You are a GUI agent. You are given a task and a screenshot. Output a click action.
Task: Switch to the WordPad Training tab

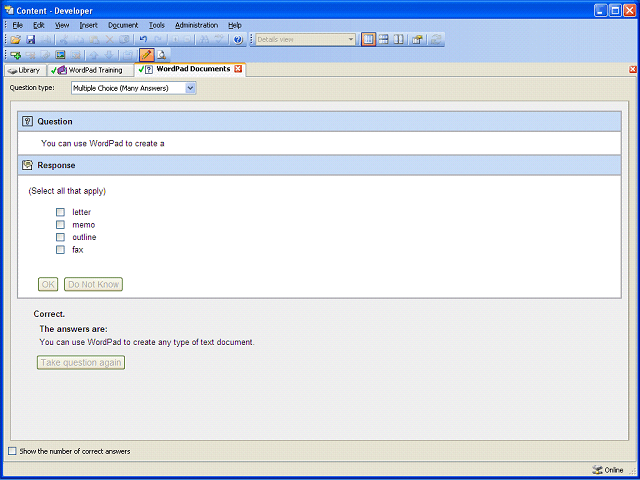(91, 70)
